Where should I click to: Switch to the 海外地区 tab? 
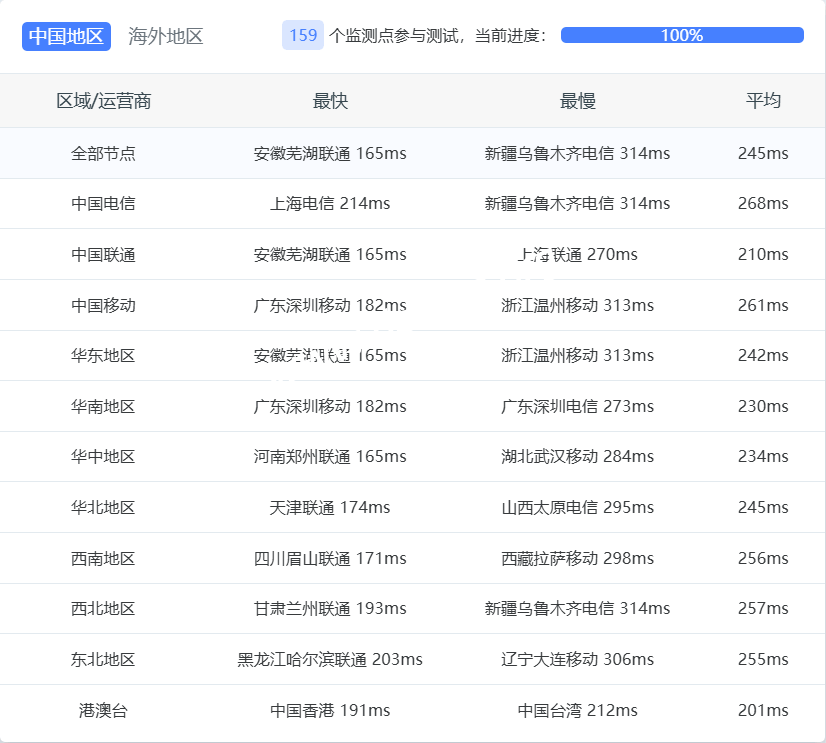click(x=165, y=36)
